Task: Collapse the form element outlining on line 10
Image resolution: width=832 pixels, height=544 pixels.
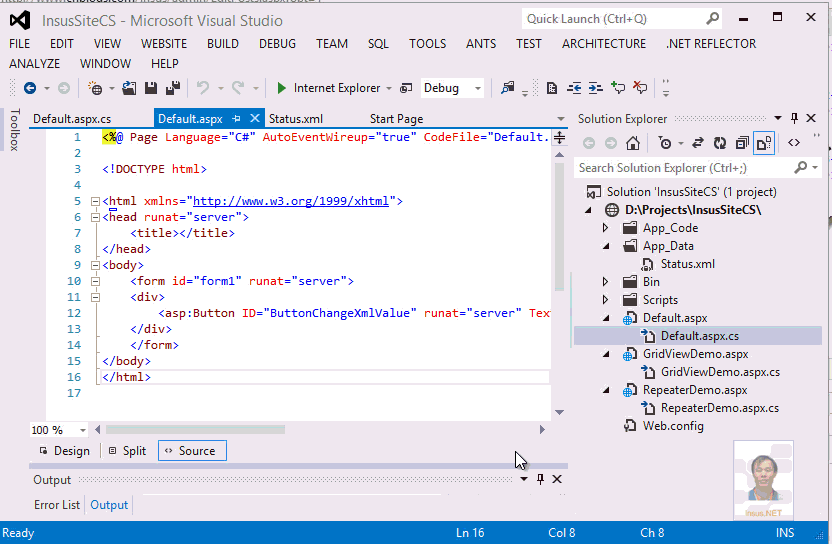Action: point(96,281)
